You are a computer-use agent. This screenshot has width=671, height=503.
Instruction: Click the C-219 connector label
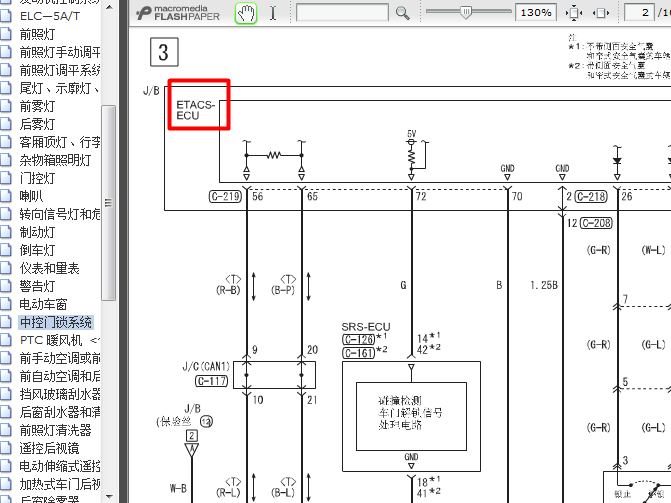point(225,196)
